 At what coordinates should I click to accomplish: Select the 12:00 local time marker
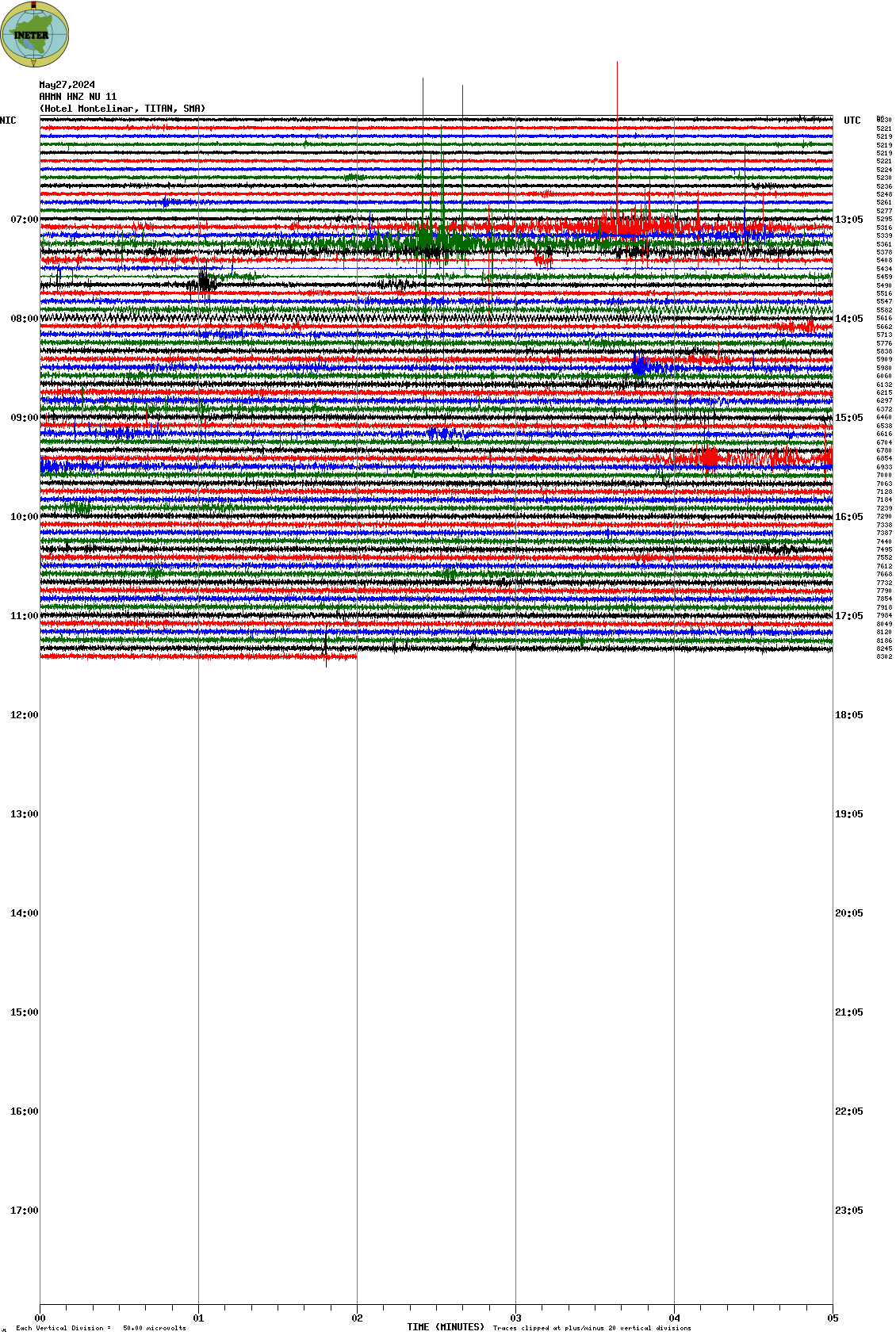(24, 715)
